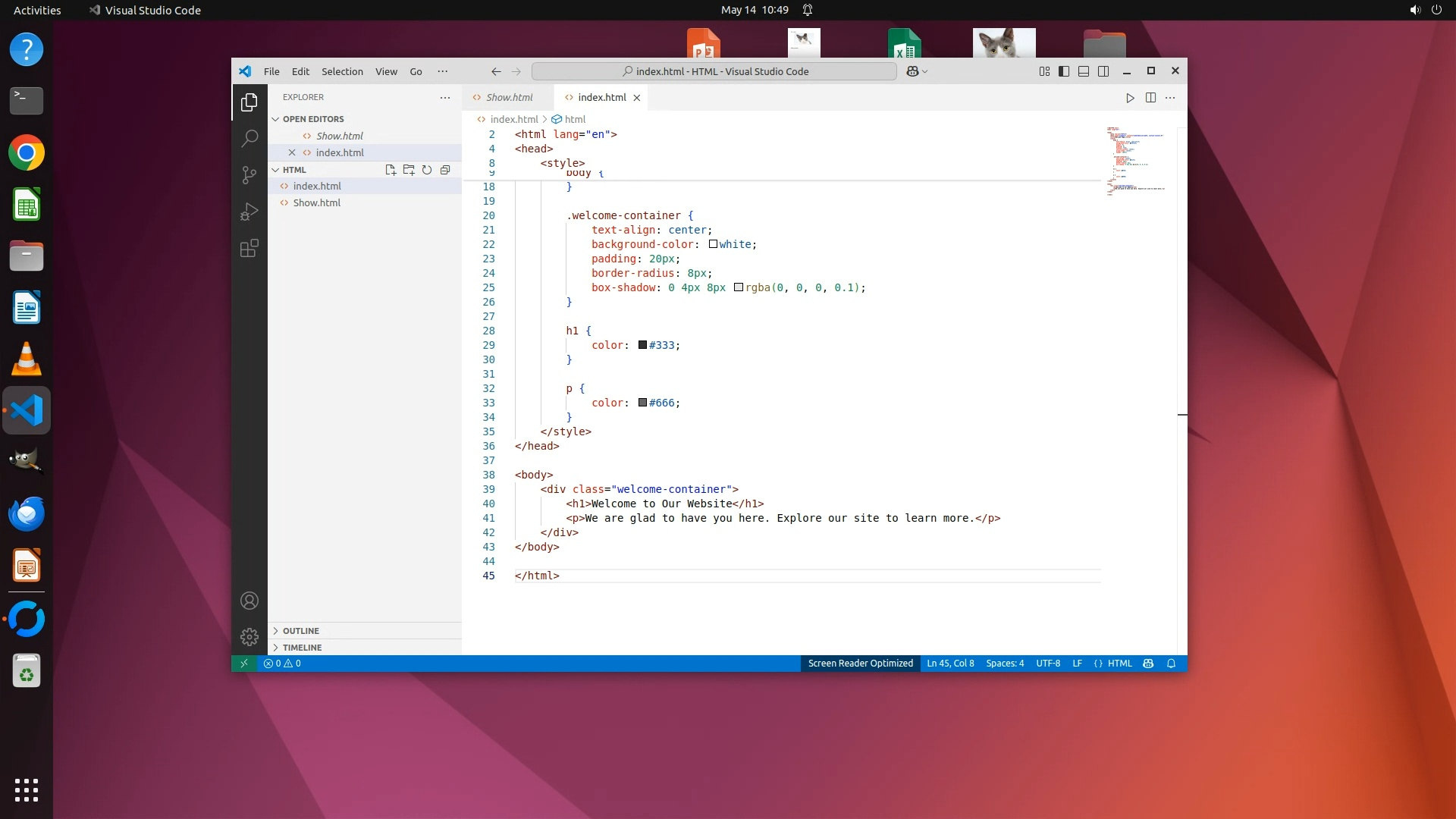Open the Search view in activity bar

[x=249, y=138]
